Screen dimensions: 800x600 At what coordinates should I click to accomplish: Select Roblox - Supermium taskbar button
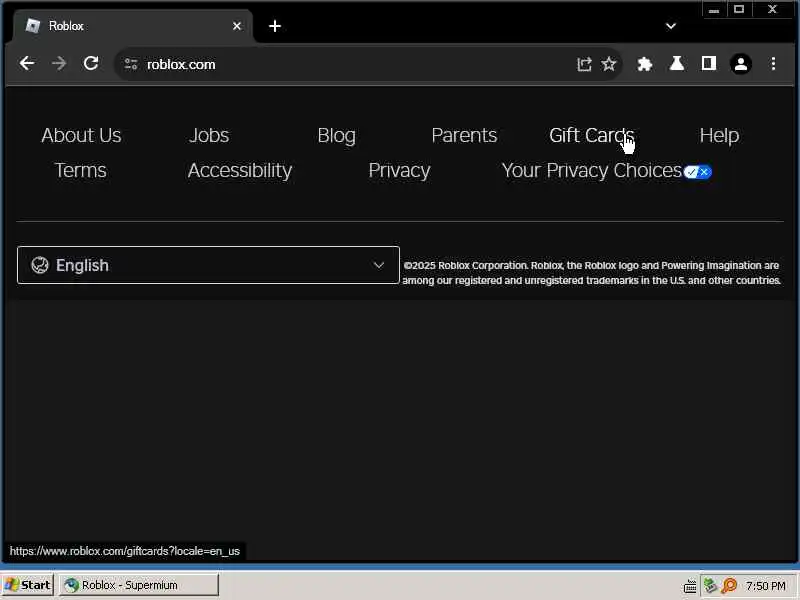[139, 585]
